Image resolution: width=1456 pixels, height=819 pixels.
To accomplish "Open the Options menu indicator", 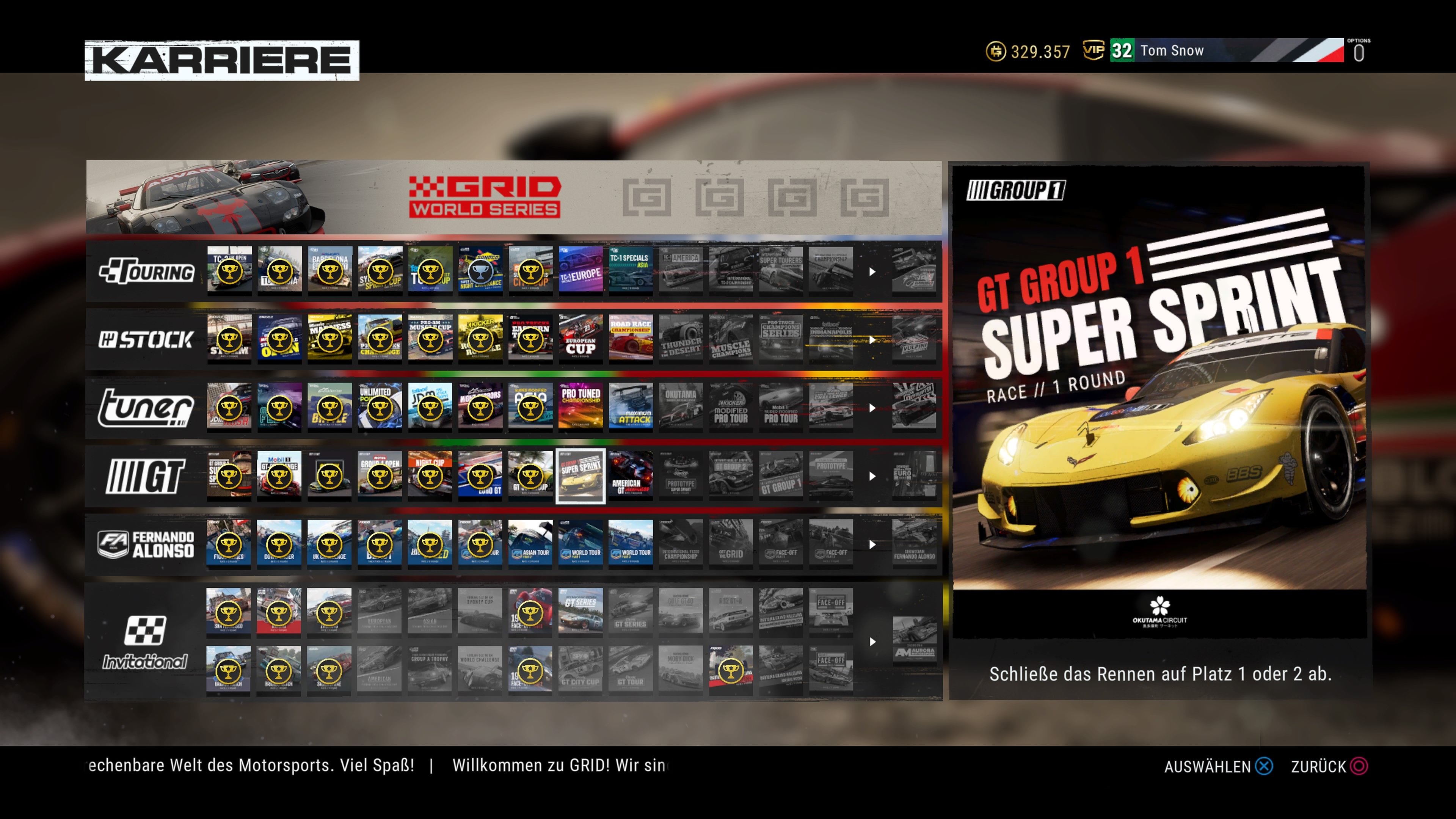I will tap(1358, 52).
